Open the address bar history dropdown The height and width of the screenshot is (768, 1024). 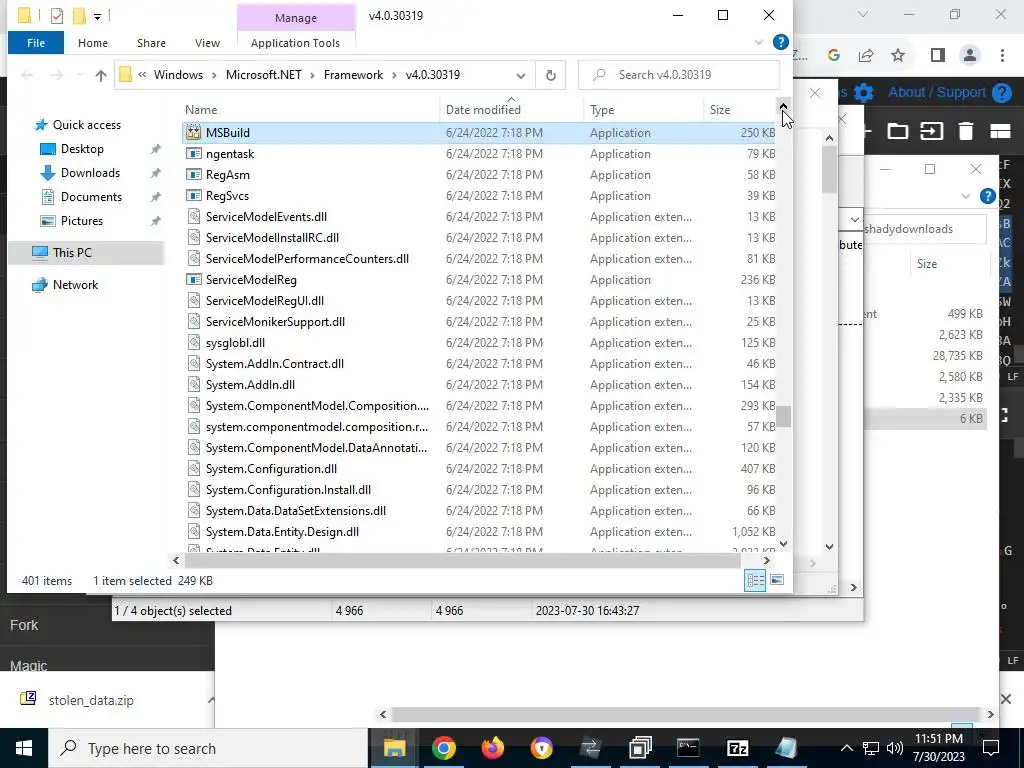[x=520, y=75]
